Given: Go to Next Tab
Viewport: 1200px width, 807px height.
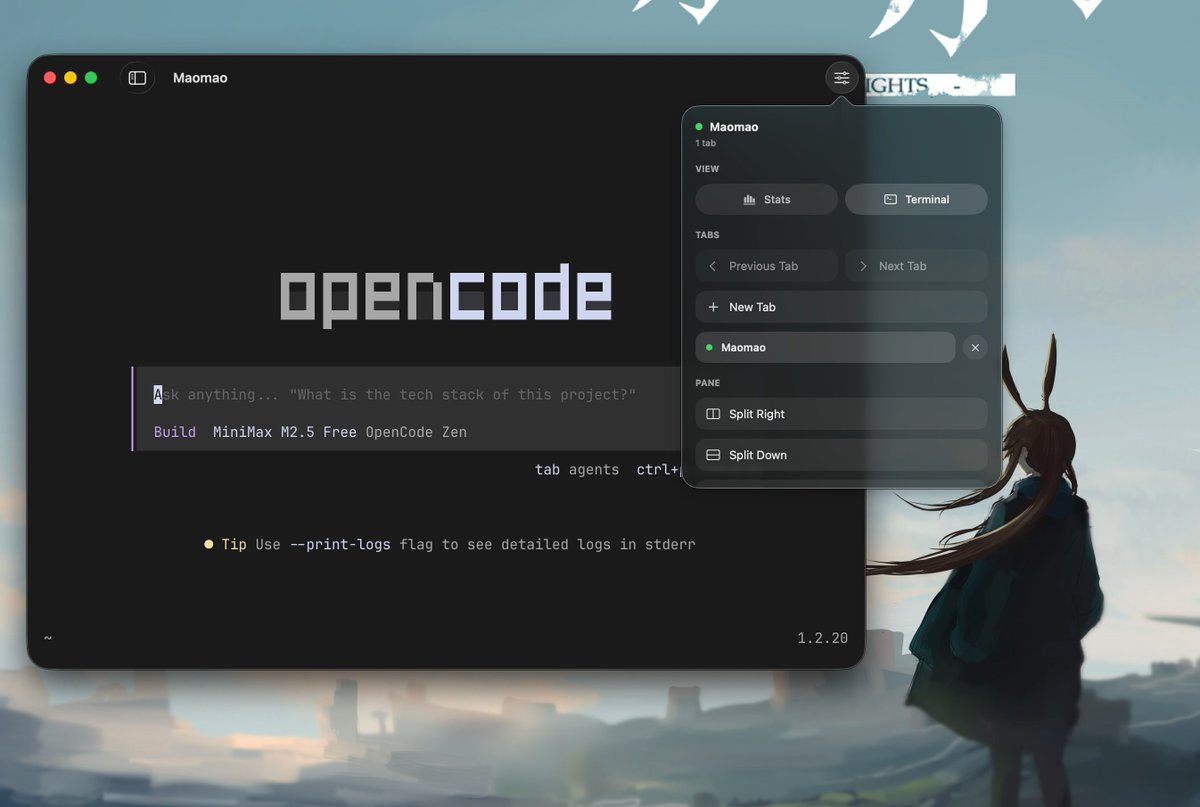Looking at the screenshot, I should pyautogui.click(x=916, y=266).
